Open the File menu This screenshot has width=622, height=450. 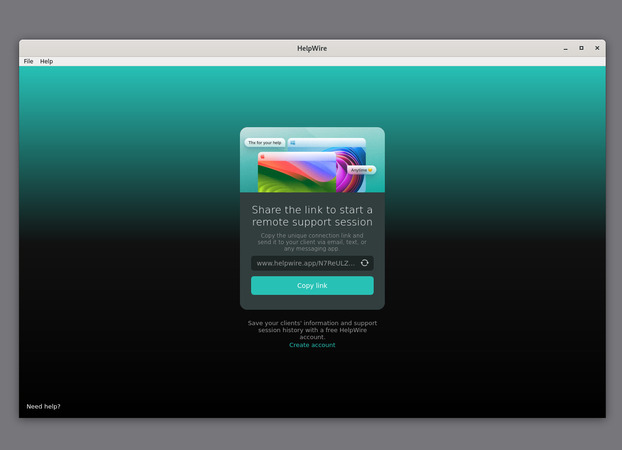(x=28, y=61)
